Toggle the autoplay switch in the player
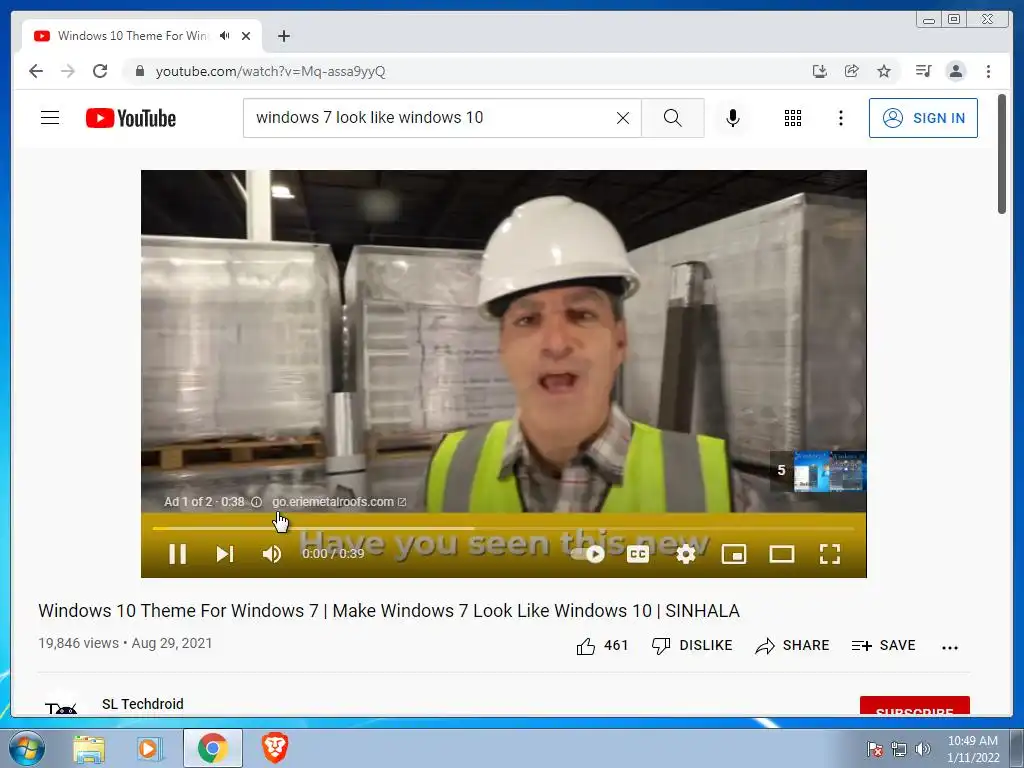 point(588,554)
